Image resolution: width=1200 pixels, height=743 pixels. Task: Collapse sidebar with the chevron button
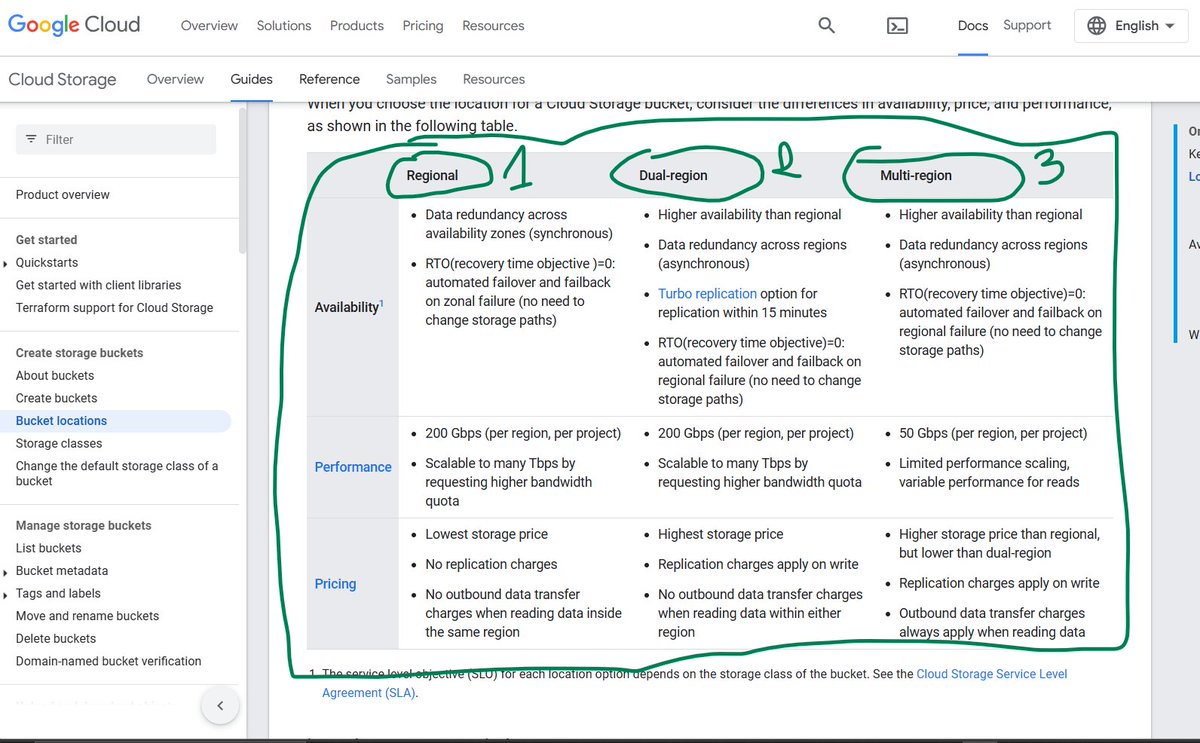[220, 705]
